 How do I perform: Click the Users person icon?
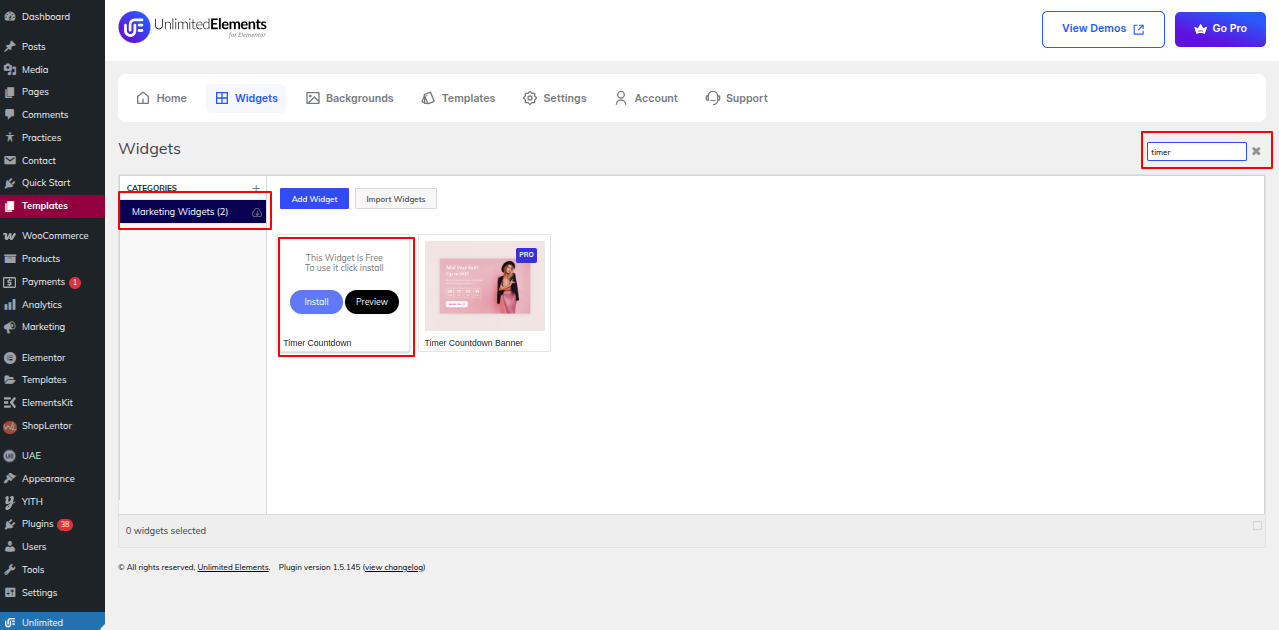[x=10, y=547]
